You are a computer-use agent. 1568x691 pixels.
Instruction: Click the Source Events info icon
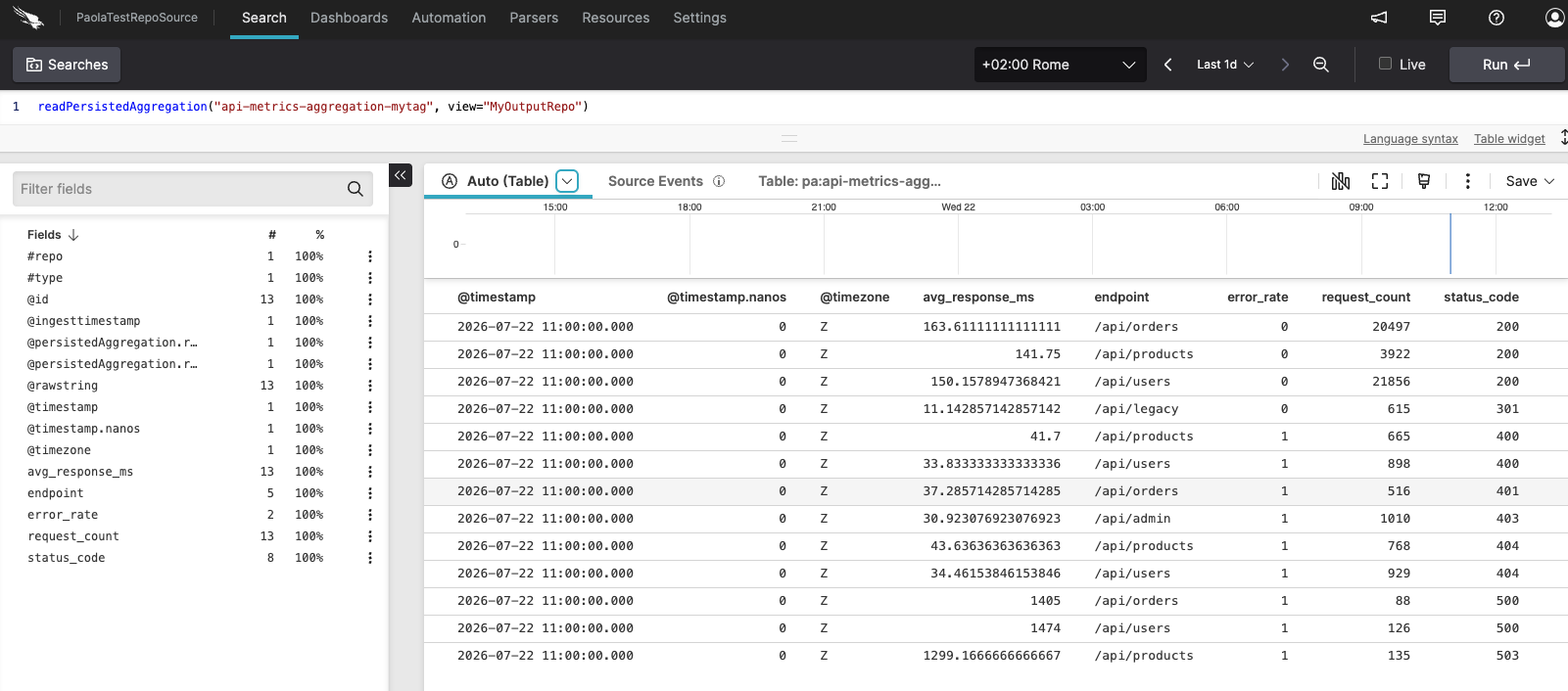[x=719, y=181]
